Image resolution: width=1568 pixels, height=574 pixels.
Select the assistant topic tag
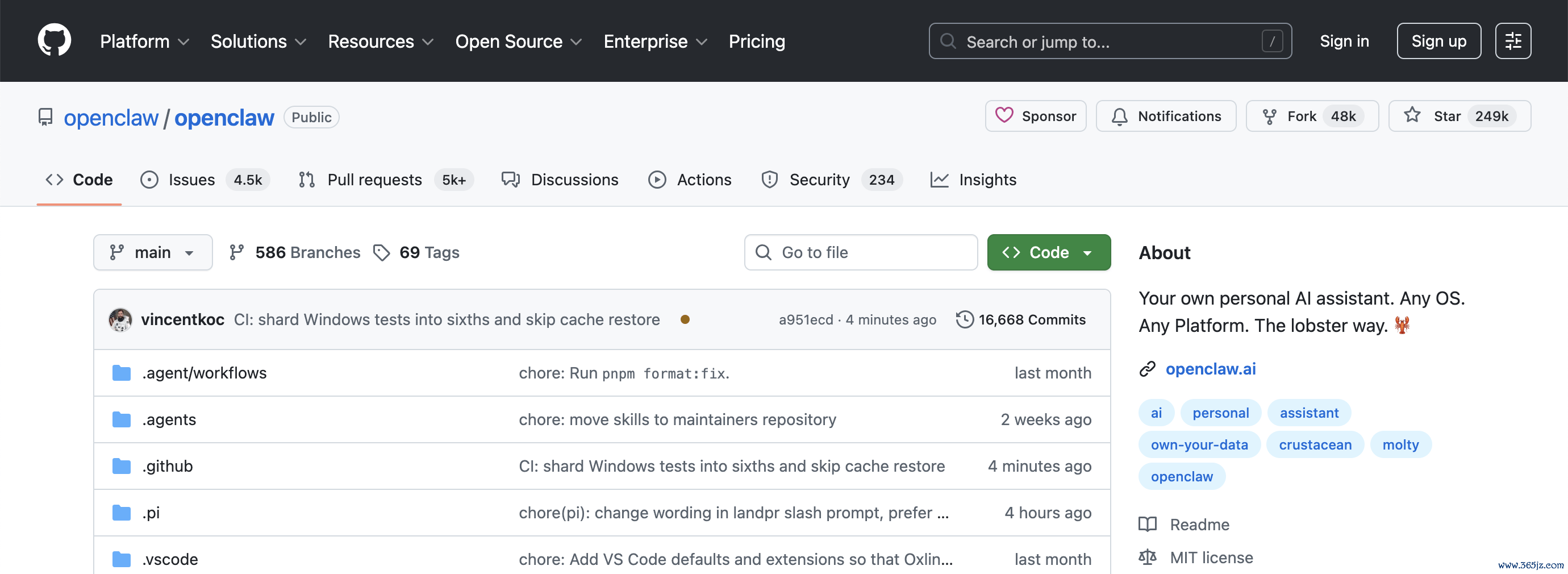click(1310, 413)
